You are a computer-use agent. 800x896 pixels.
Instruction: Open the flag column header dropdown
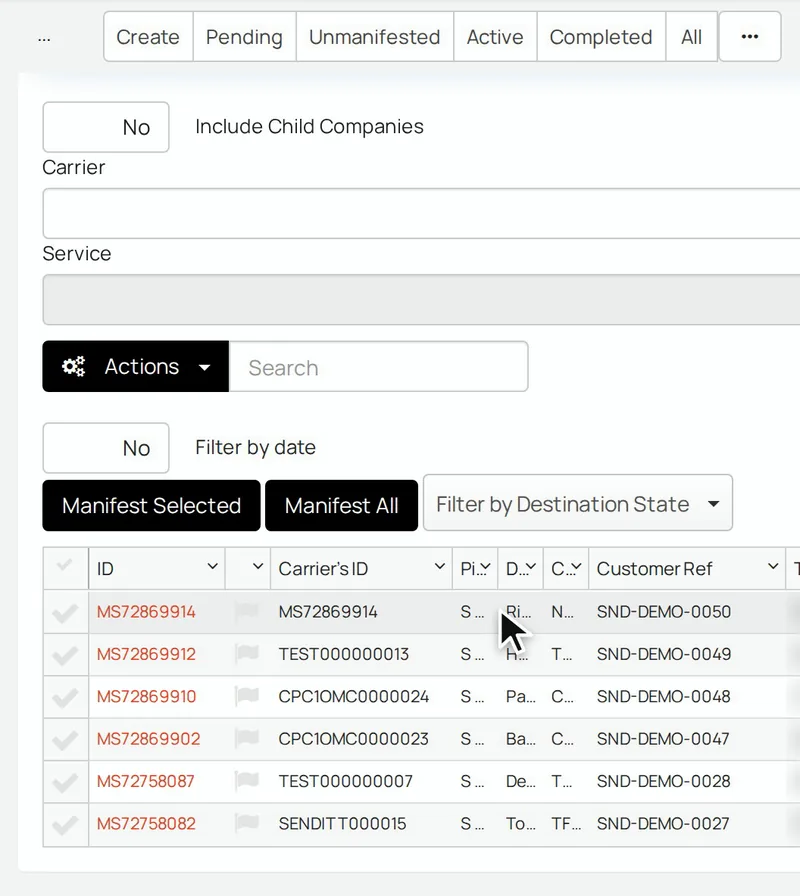pyautogui.click(x=258, y=566)
